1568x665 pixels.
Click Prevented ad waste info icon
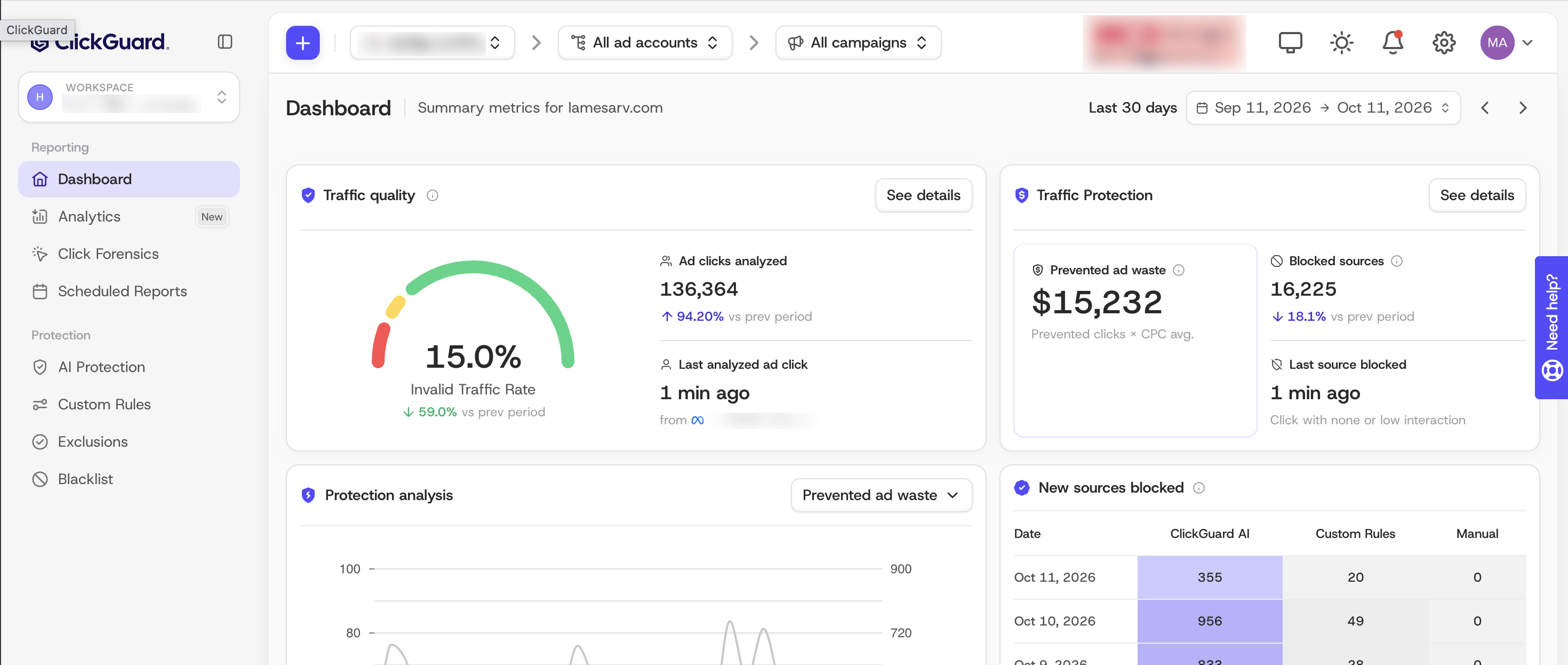tap(1179, 270)
